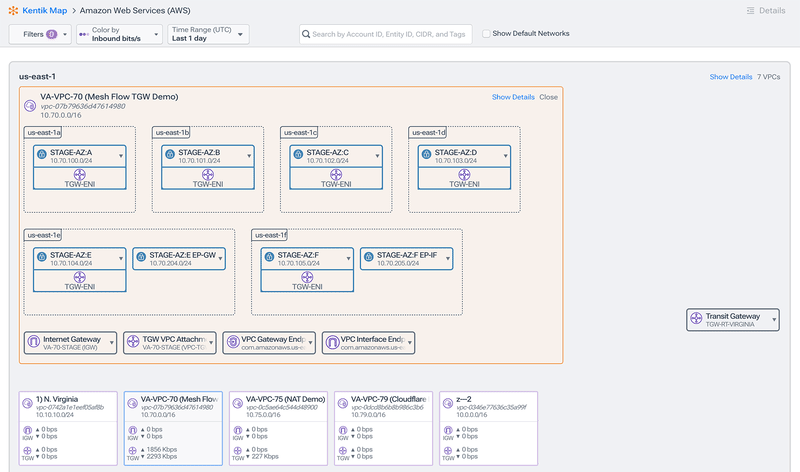Open the Details side panel
800x472 pixels.
point(766,11)
